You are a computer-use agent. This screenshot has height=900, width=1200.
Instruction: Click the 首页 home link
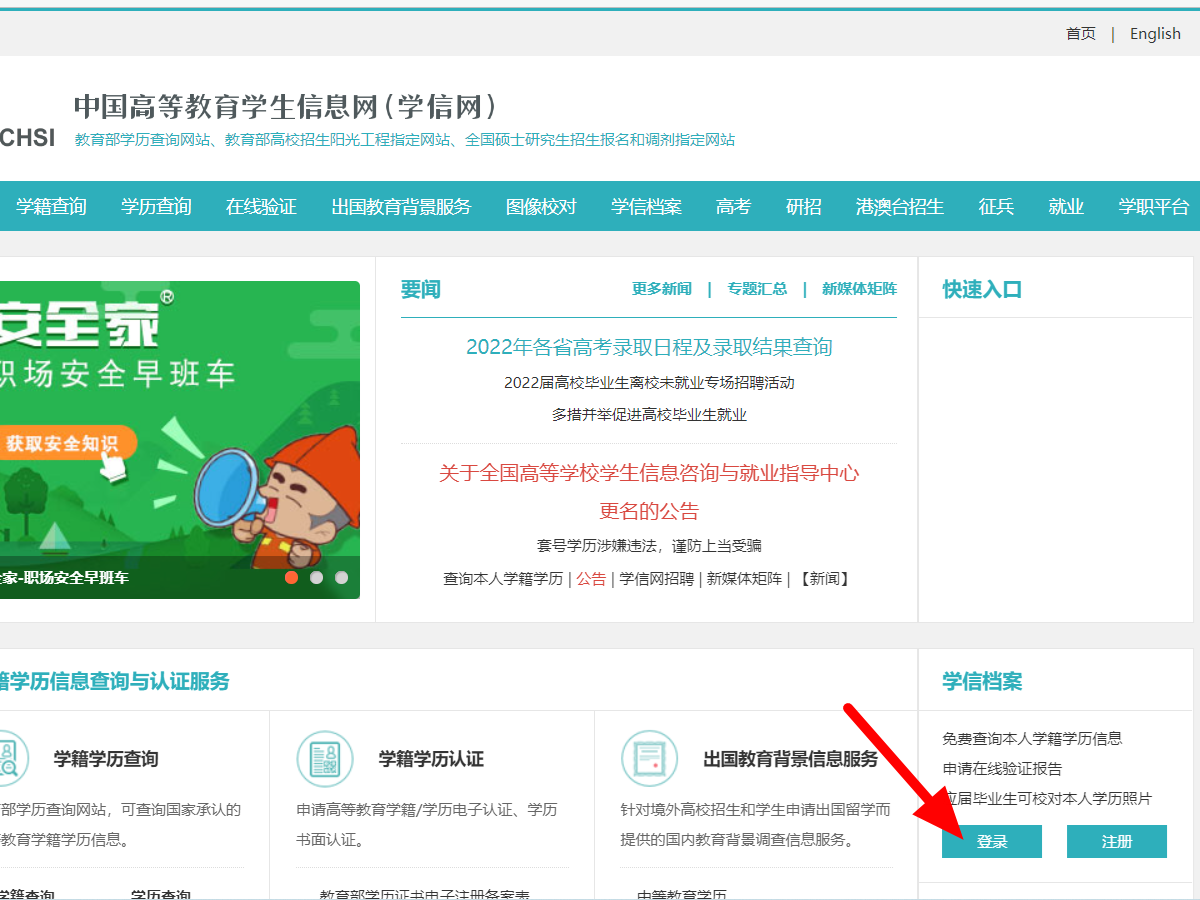[x=1081, y=33]
